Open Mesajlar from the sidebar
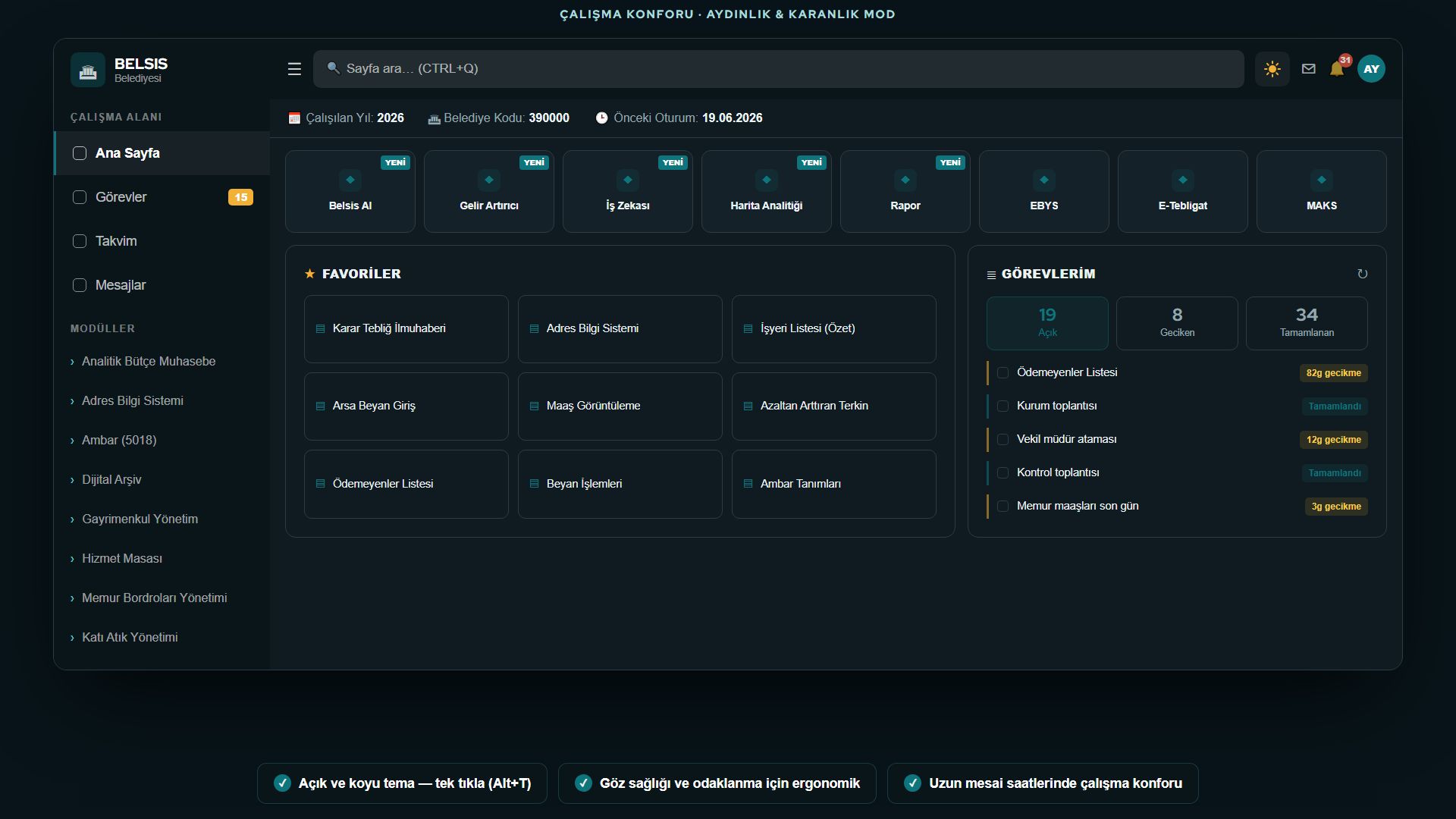The height and width of the screenshot is (819, 1456). tap(162, 285)
